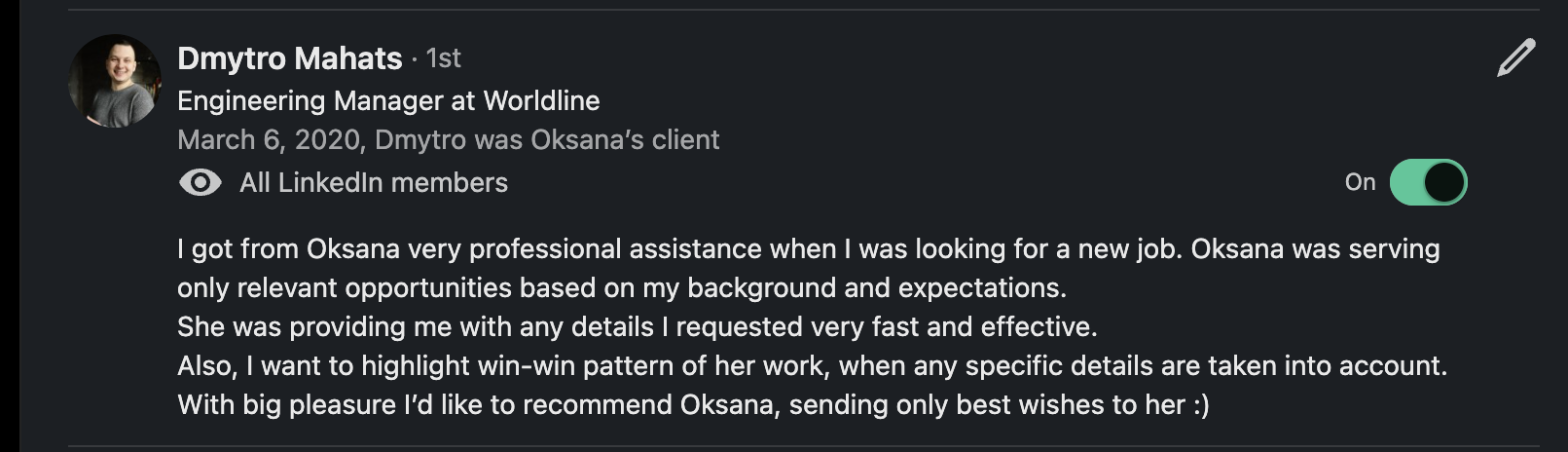This screenshot has height=452, width=1568.
Task: Click the Engineering Manager at Worldline headline
Action: pyautogui.click(x=387, y=101)
